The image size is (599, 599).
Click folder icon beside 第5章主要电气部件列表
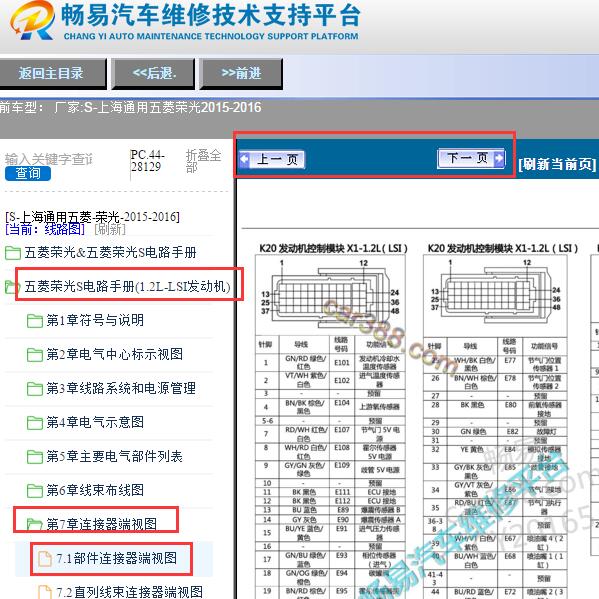tap(35, 457)
